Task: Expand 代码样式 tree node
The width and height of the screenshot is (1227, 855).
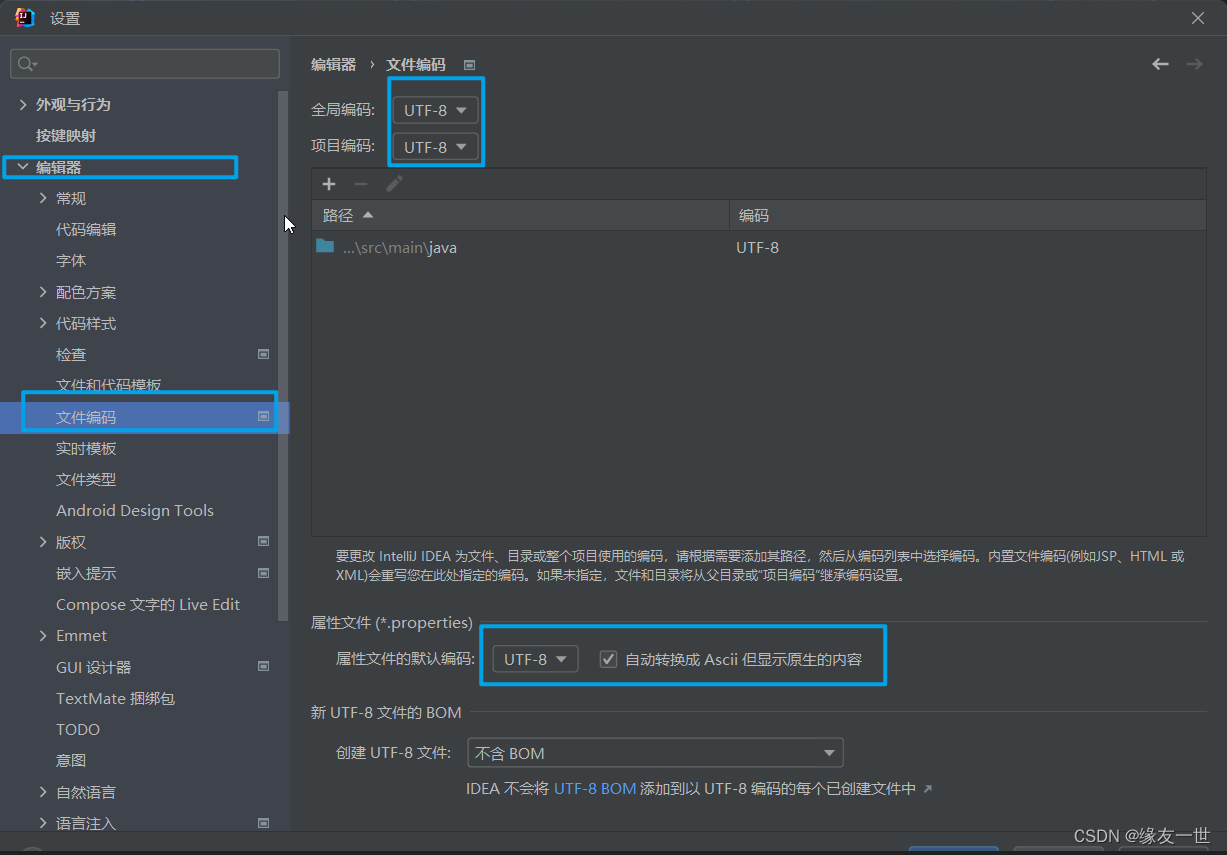Action: [x=43, y=323]
